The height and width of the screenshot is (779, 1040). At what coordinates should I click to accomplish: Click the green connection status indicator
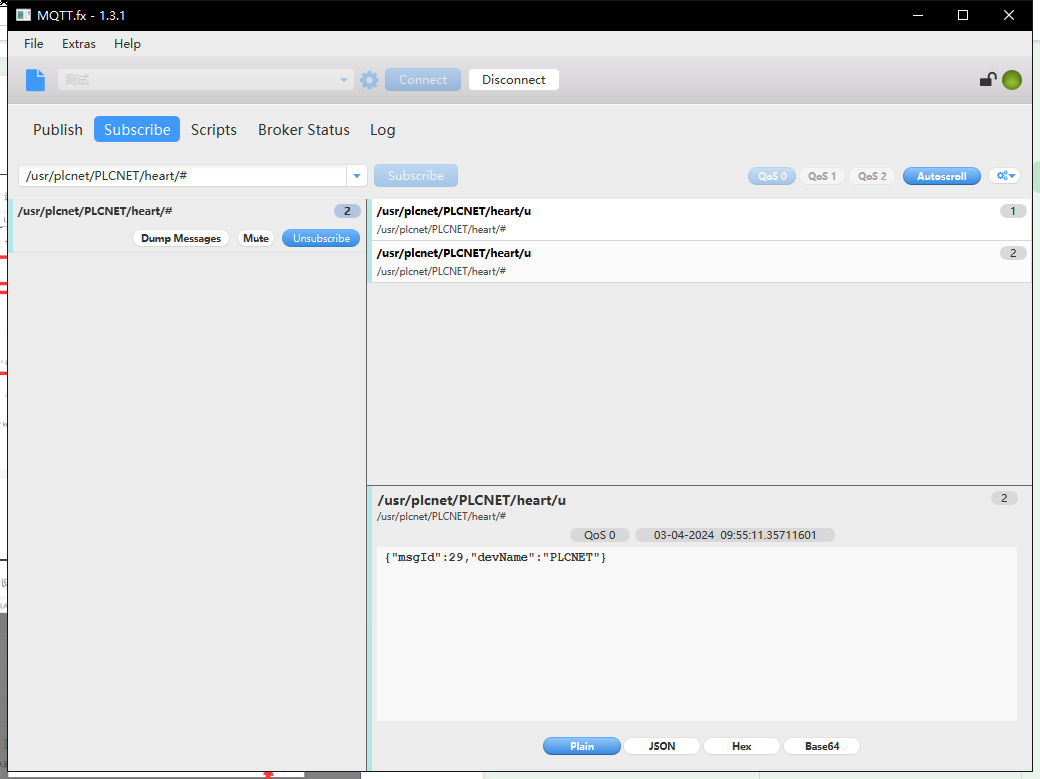coord(1012,80)
